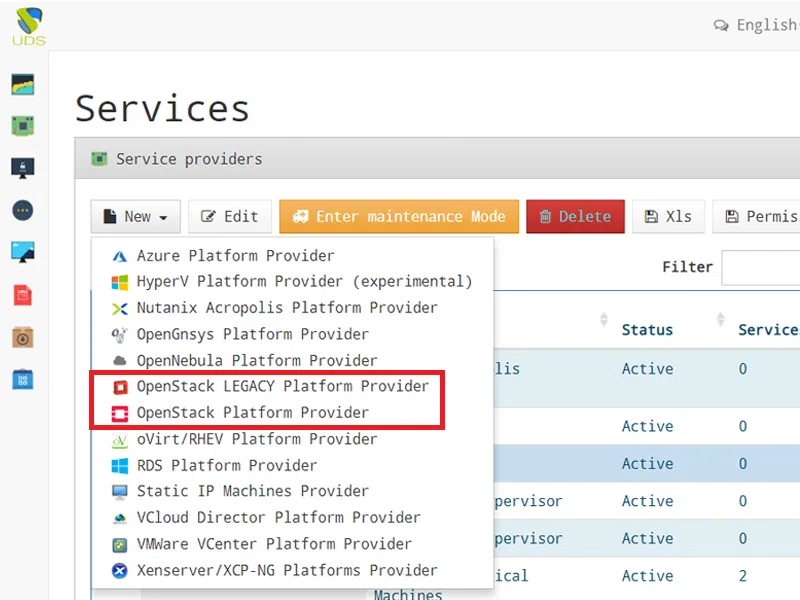Open the brown download box sidebar icon
This screenshot has width=800, height=600.
(x=23, y=337)
